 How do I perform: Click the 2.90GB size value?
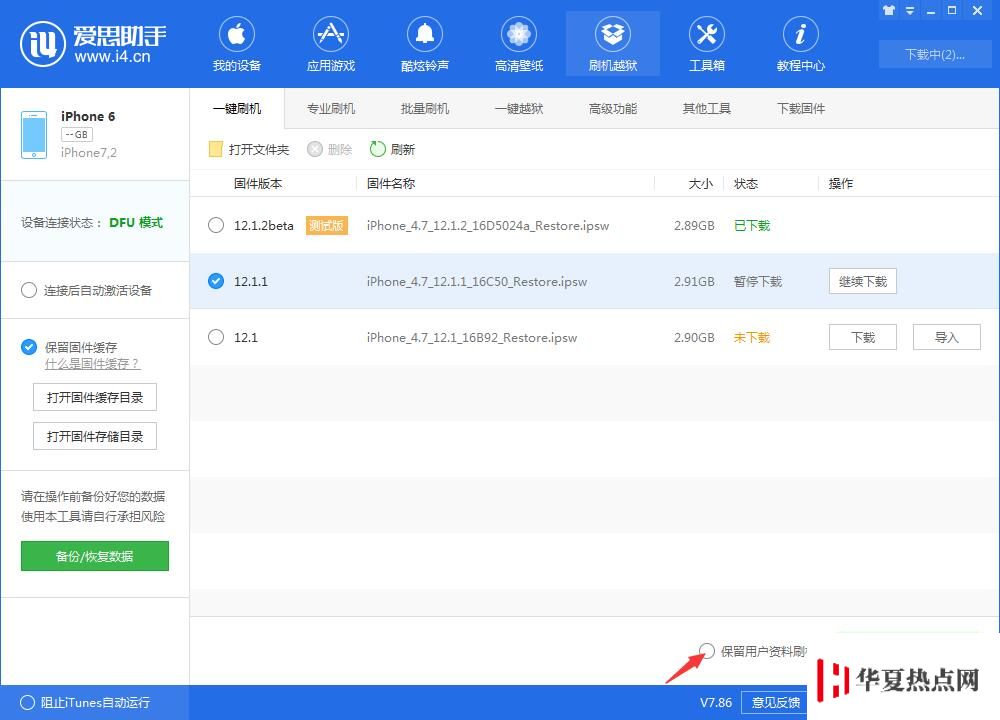coord(694,337)
